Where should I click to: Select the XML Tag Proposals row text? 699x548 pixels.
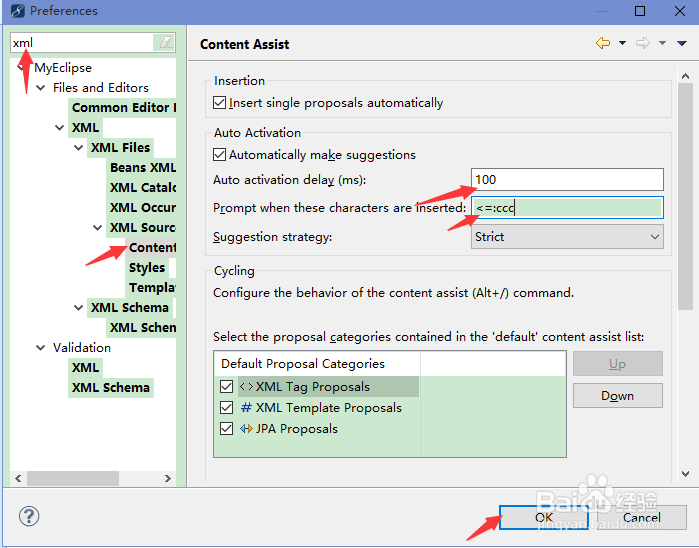click(x=312, y=387)
